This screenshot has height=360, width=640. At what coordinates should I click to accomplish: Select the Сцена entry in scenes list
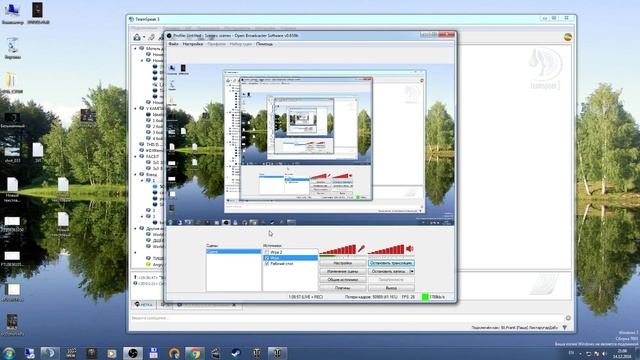(233, 251)
